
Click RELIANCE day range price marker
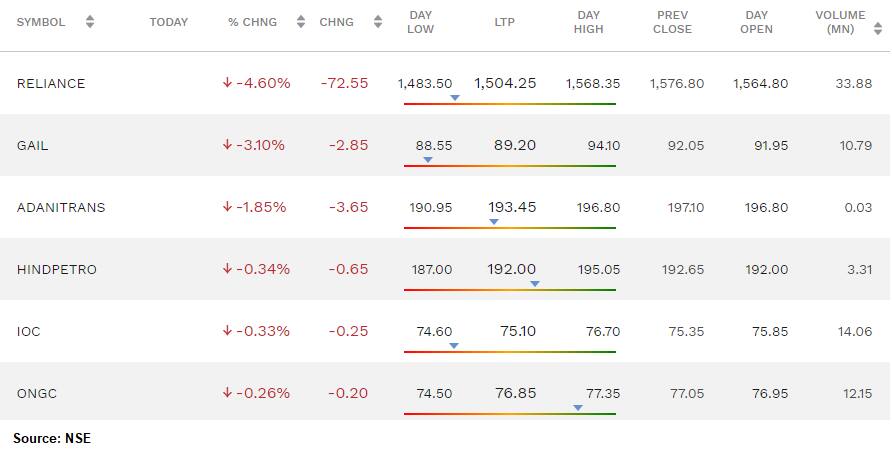click(455, 98)
